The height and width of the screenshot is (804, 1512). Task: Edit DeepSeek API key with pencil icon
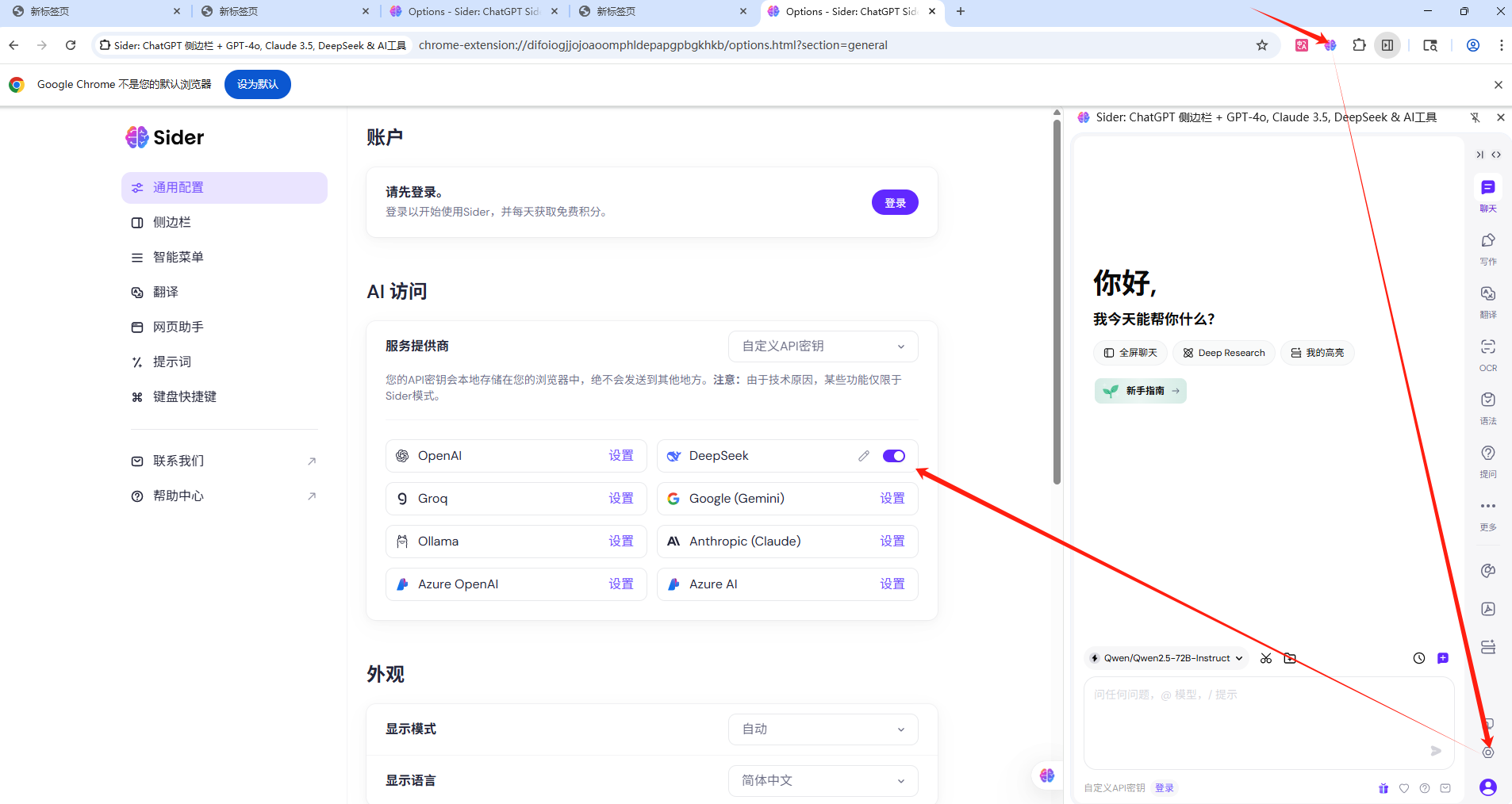(864, 456)
